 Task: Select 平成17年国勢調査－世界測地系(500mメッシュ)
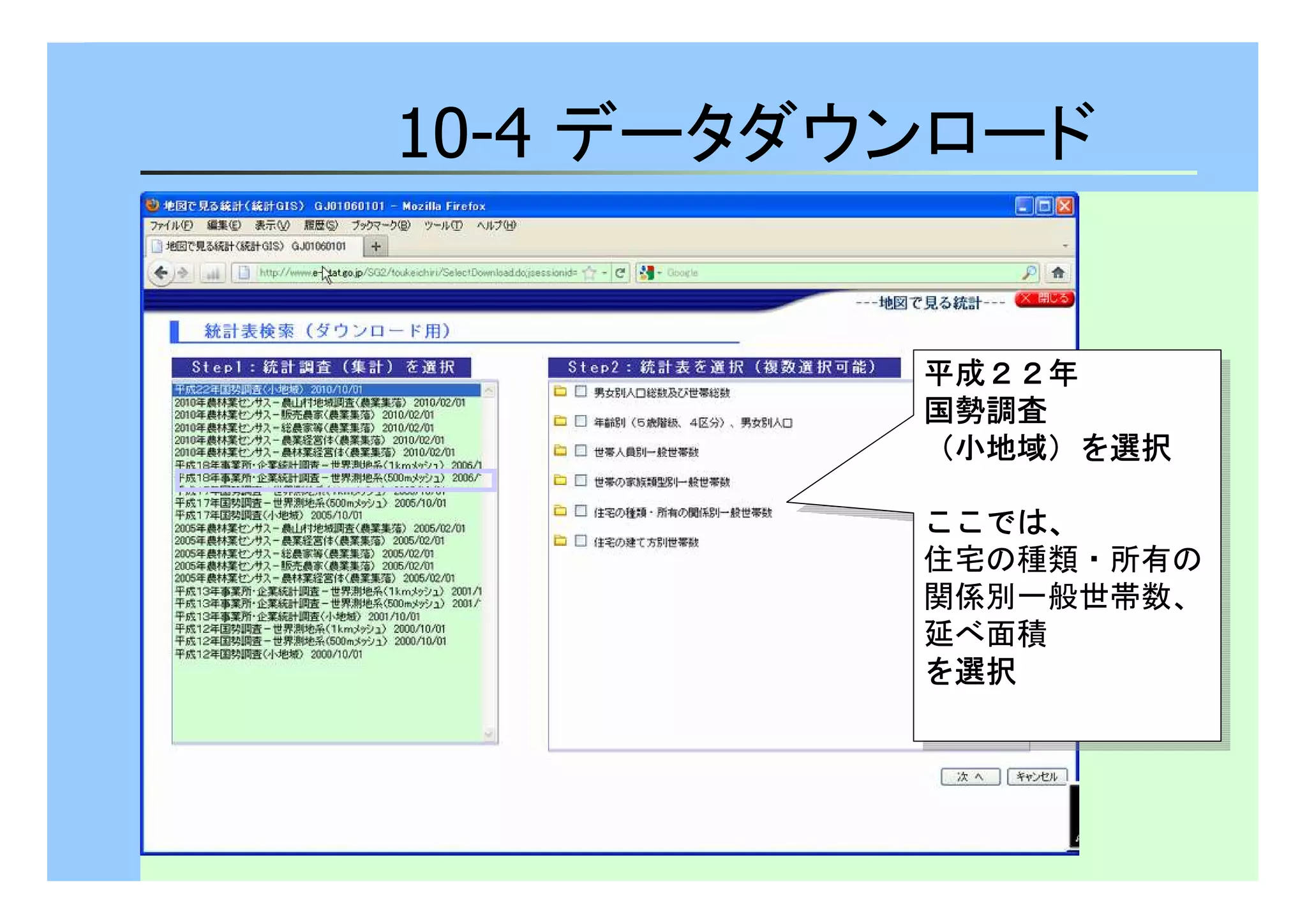click(327, 503)
